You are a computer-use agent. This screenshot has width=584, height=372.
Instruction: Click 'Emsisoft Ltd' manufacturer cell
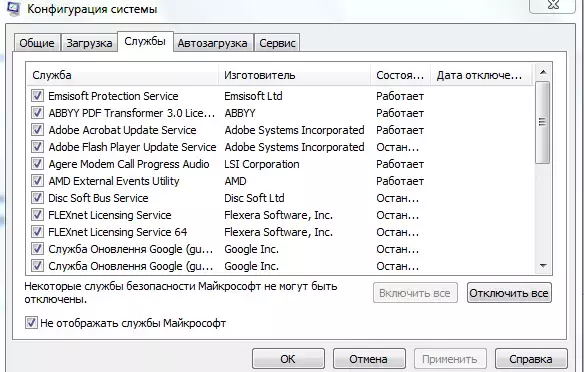click(253, 96)
